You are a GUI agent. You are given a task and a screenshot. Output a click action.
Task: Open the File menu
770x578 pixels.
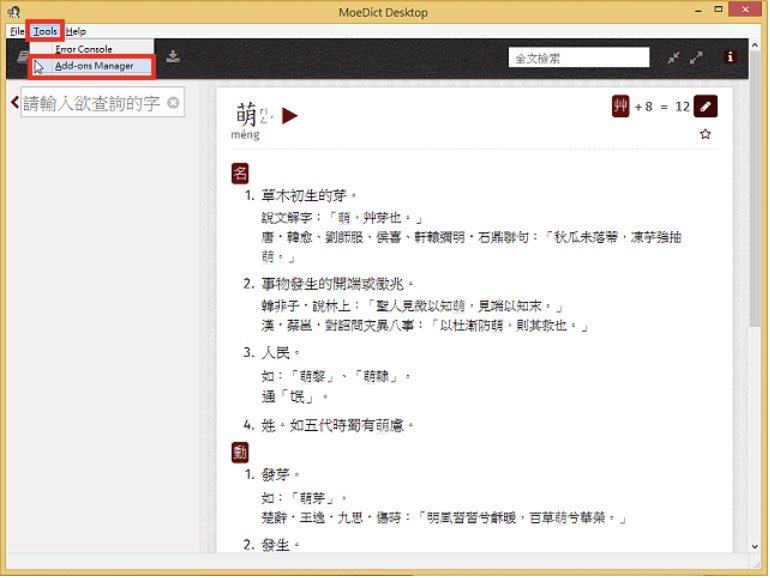(x=17, y=31)
